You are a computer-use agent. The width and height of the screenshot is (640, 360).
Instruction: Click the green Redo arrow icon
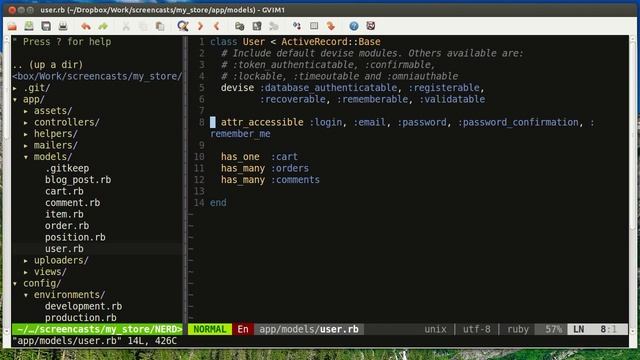103,26
